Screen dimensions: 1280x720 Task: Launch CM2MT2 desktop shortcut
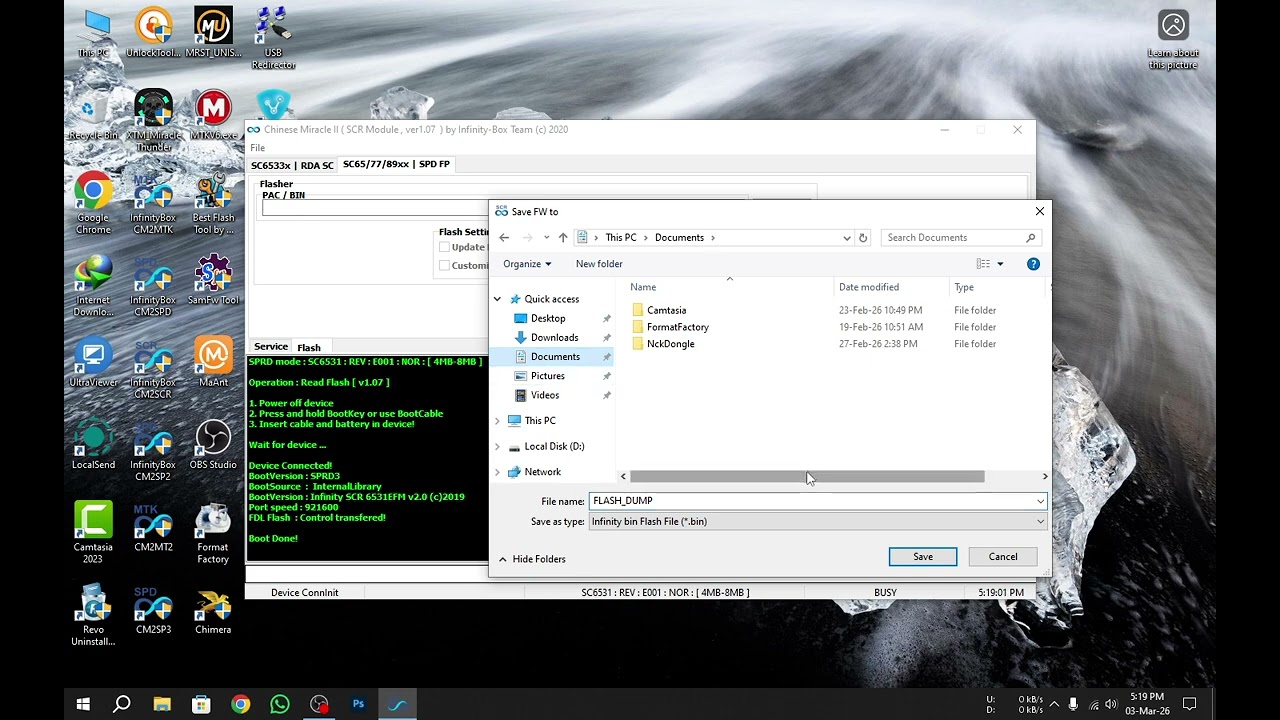(153, 527)
